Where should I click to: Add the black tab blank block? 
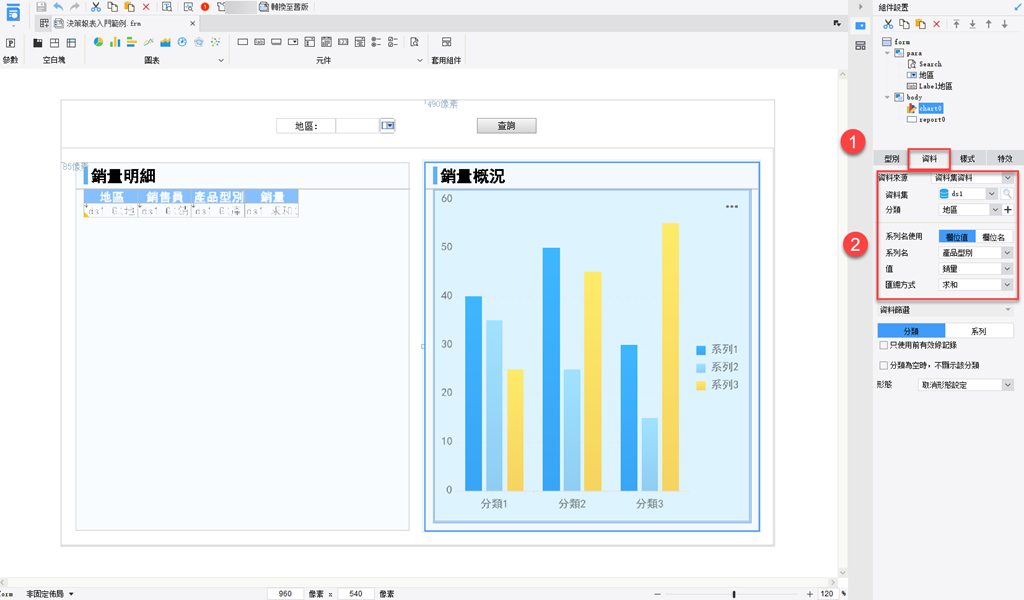[38, 42]
